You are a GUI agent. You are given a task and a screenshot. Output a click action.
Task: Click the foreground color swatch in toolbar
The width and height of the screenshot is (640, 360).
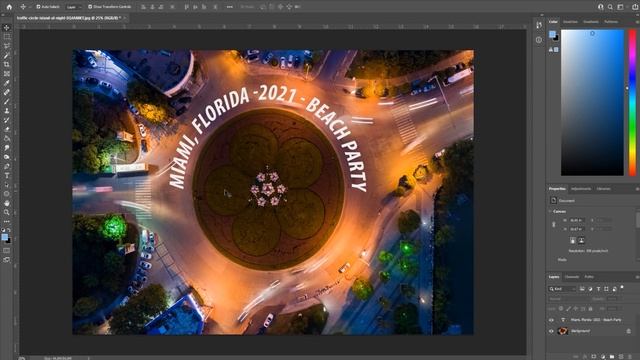[x=4, y=237]
